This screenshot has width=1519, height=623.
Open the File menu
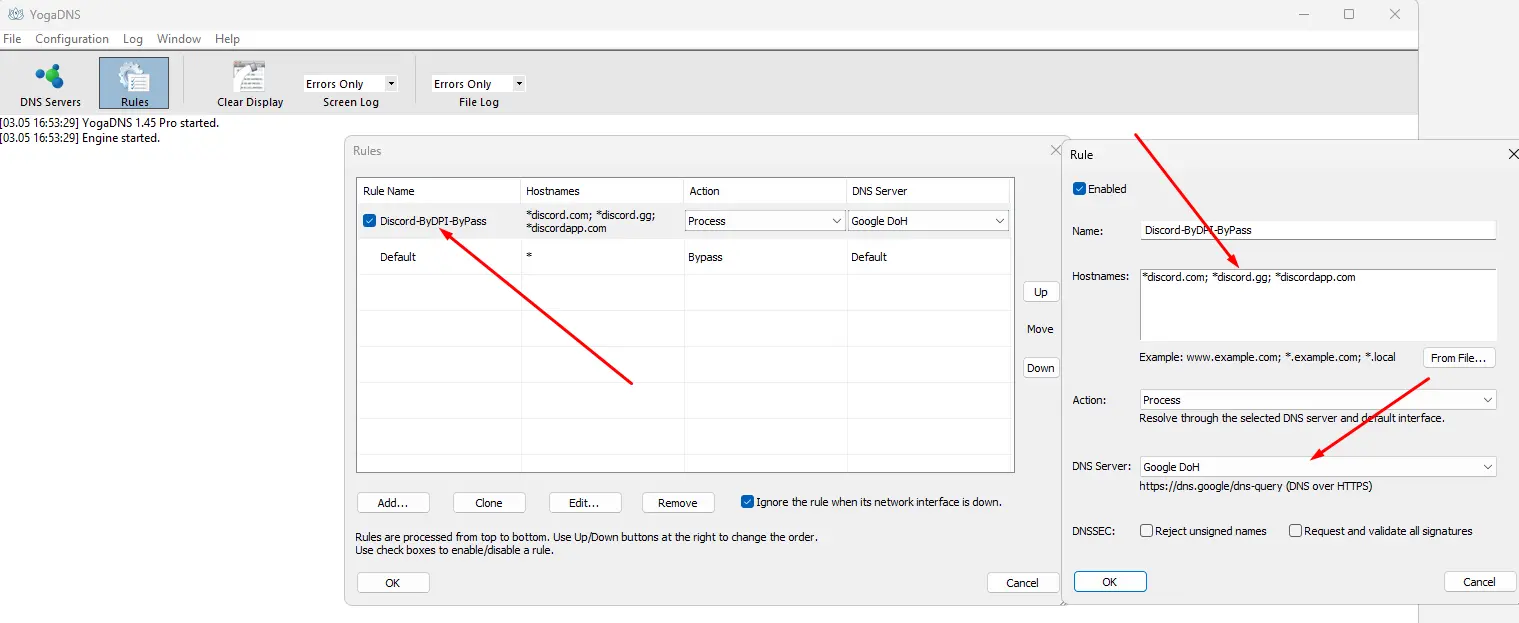(x=12, y=39)
